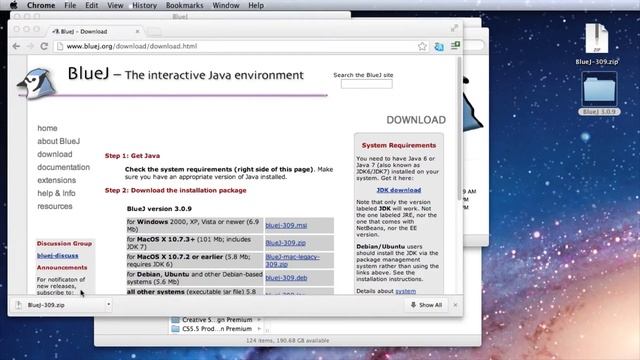Image resolution: width=640 pixels, height=360 pixels.
Task: Open the Chrome settings menu icon
Action: pos(455,46)
